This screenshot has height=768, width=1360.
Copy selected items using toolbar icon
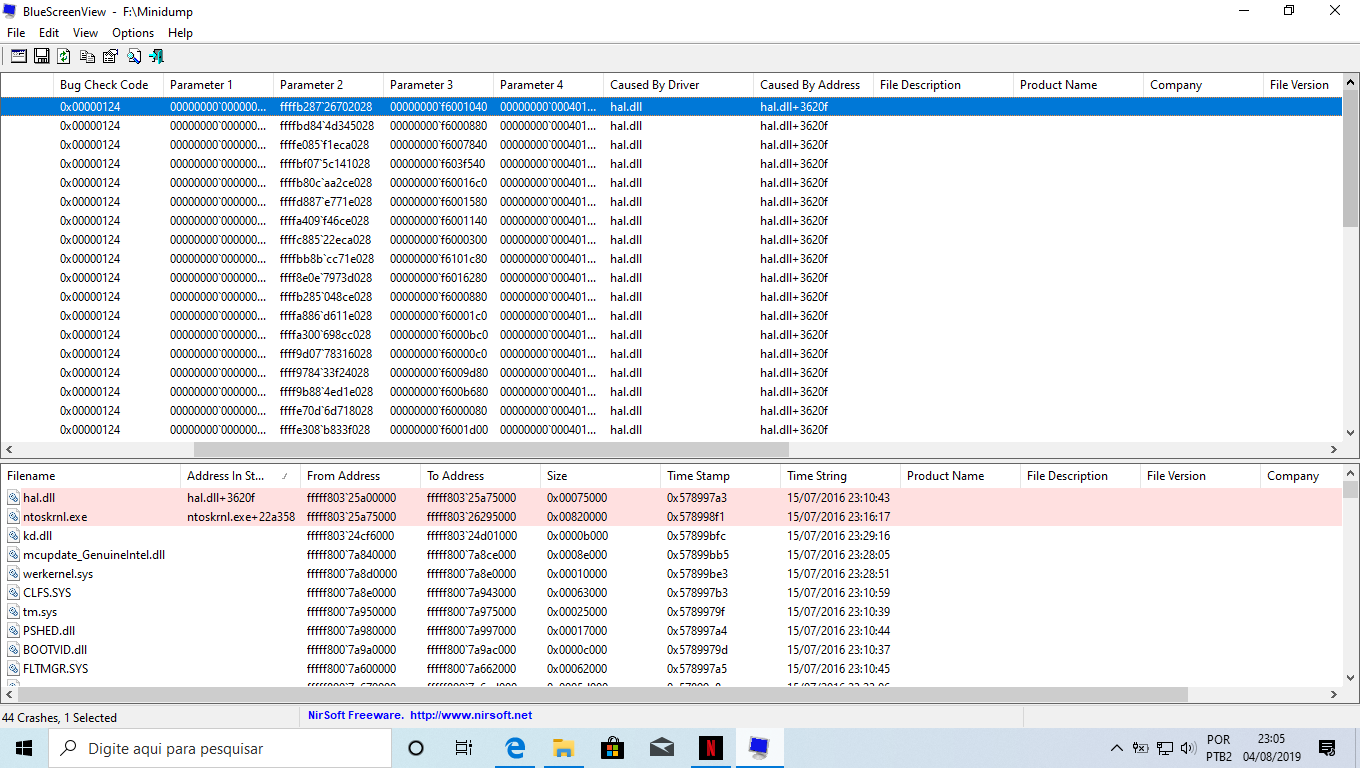point(88,56)
